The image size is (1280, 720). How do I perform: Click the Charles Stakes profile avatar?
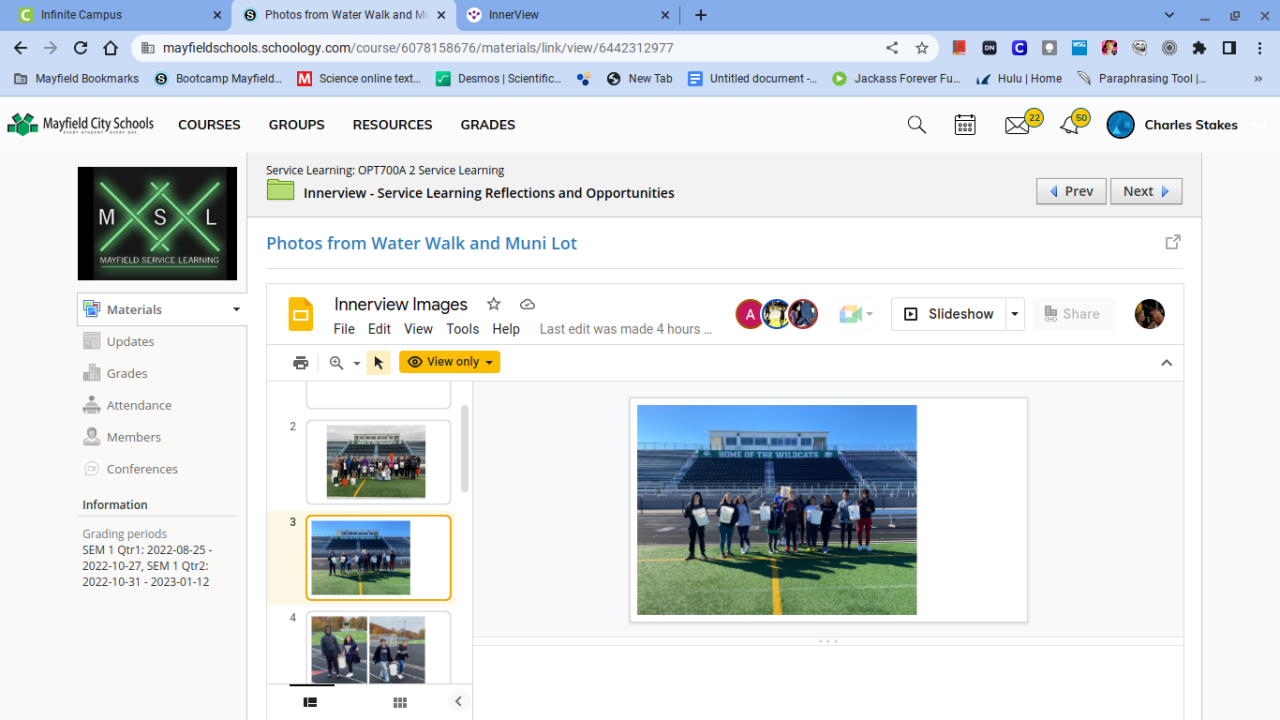(1121, 125)
